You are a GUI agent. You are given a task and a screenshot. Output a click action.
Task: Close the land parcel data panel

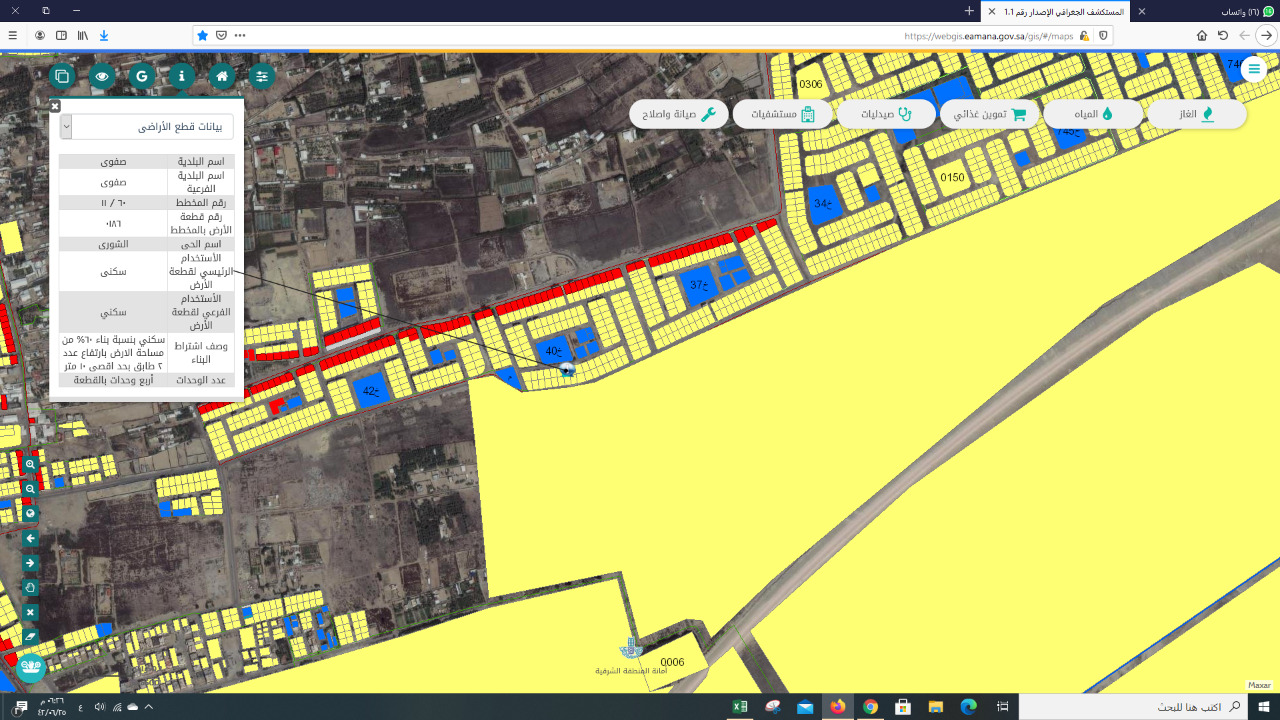[x=55, y=105]
